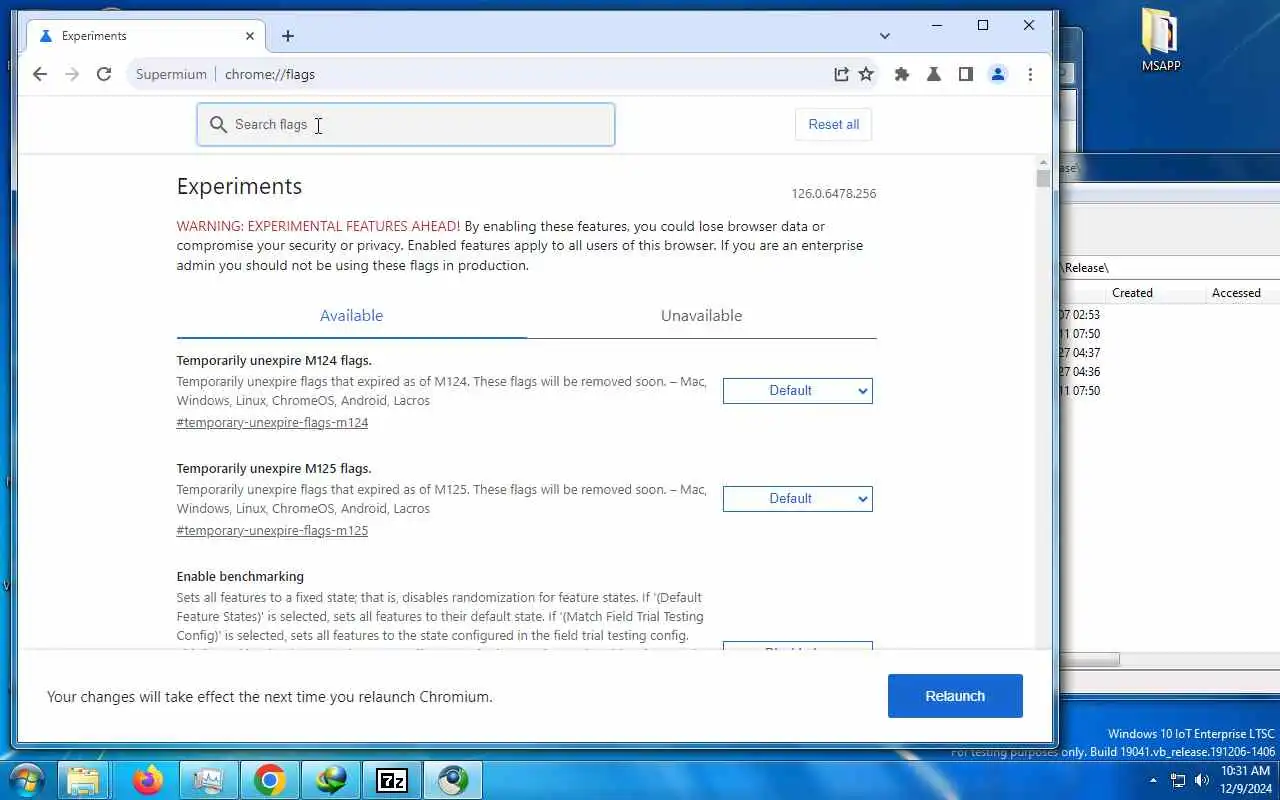The width and height of the screenshot is (1280, 800).
Task: Click the Created column header in background window
Action: (1132, 293)
